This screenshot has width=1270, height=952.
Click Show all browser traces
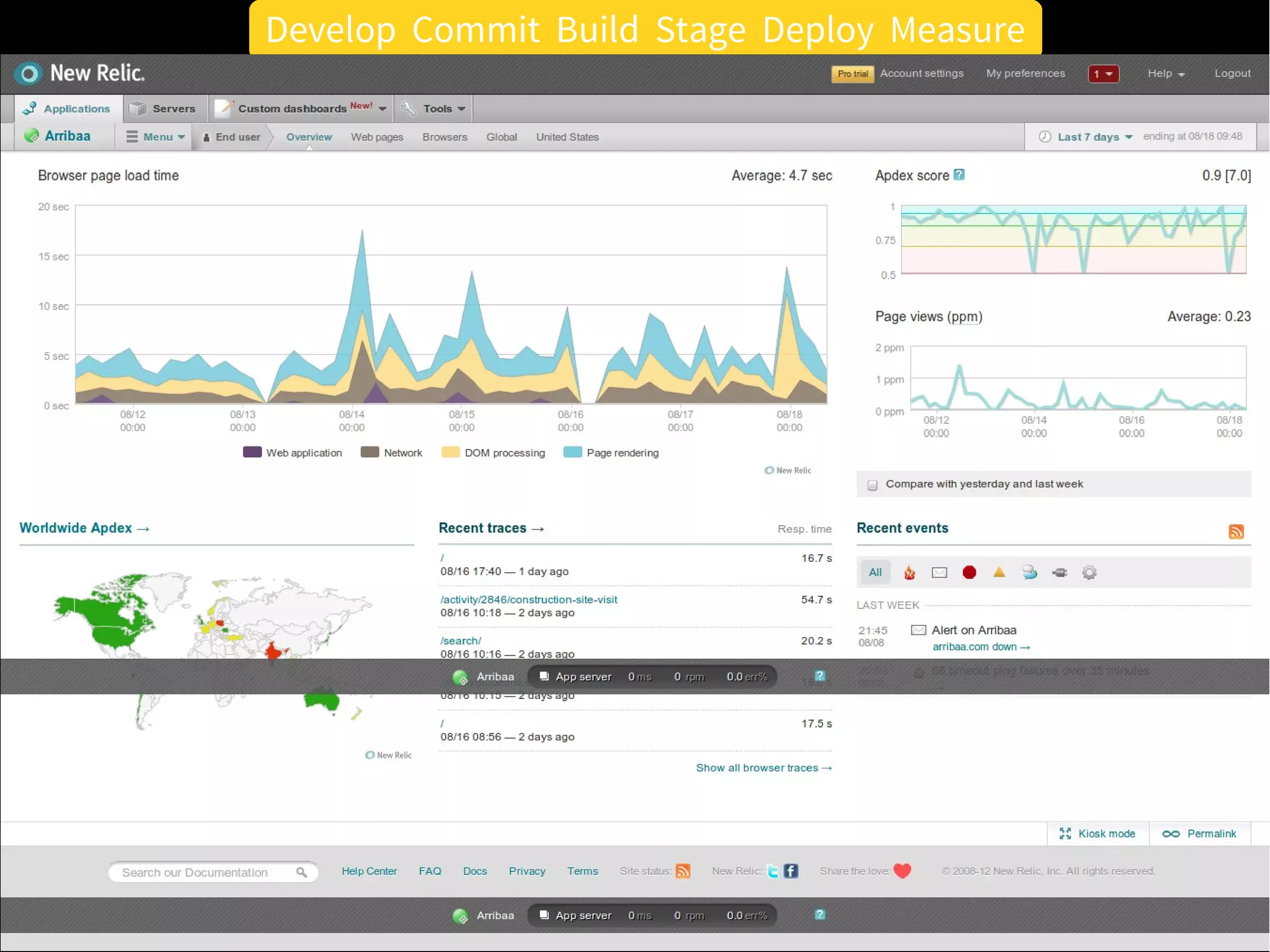point(763,768)
